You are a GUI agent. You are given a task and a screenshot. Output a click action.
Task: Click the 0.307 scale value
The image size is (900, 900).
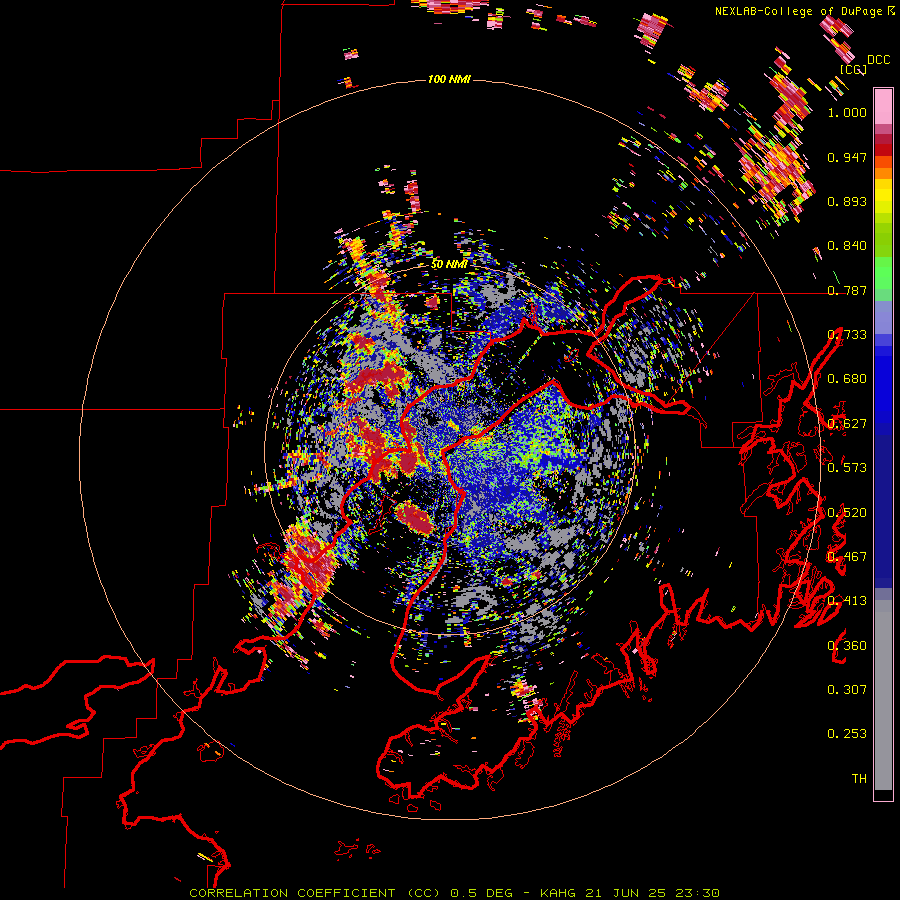pyautogui.click(x=847, y=690)
